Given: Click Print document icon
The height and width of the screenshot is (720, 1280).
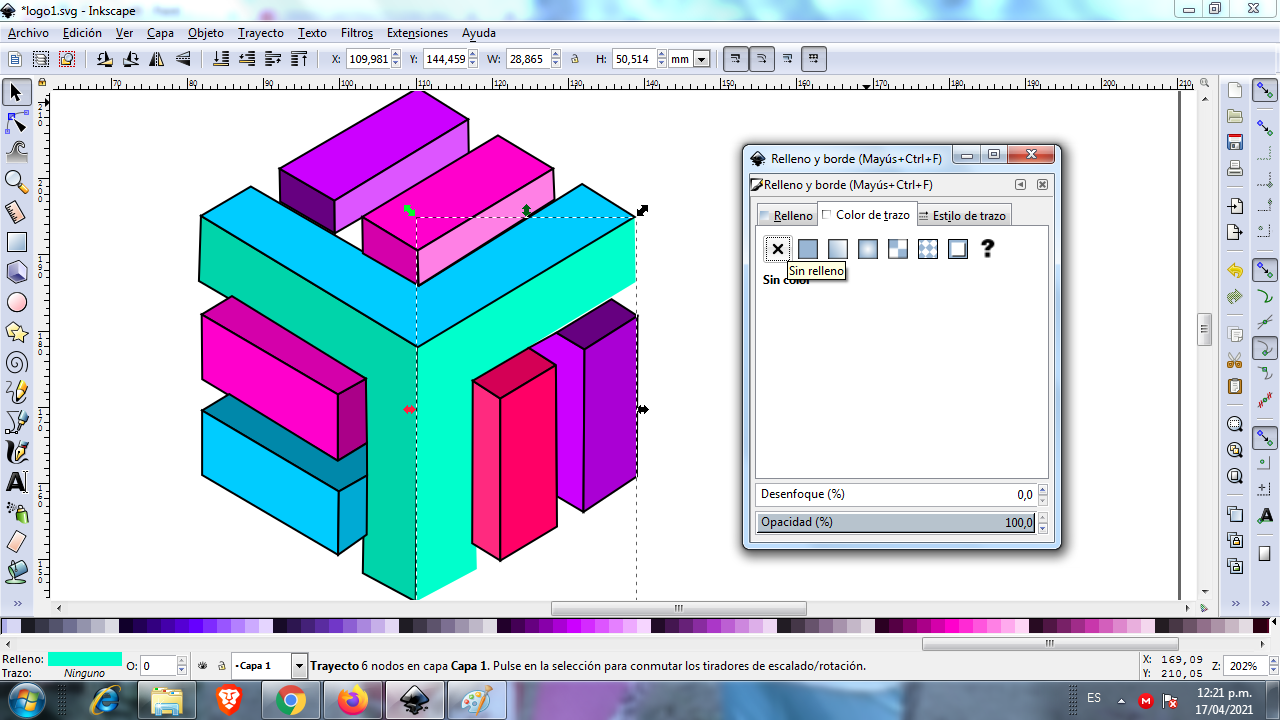Looking at the screenshot, I should click(1235, 167).
